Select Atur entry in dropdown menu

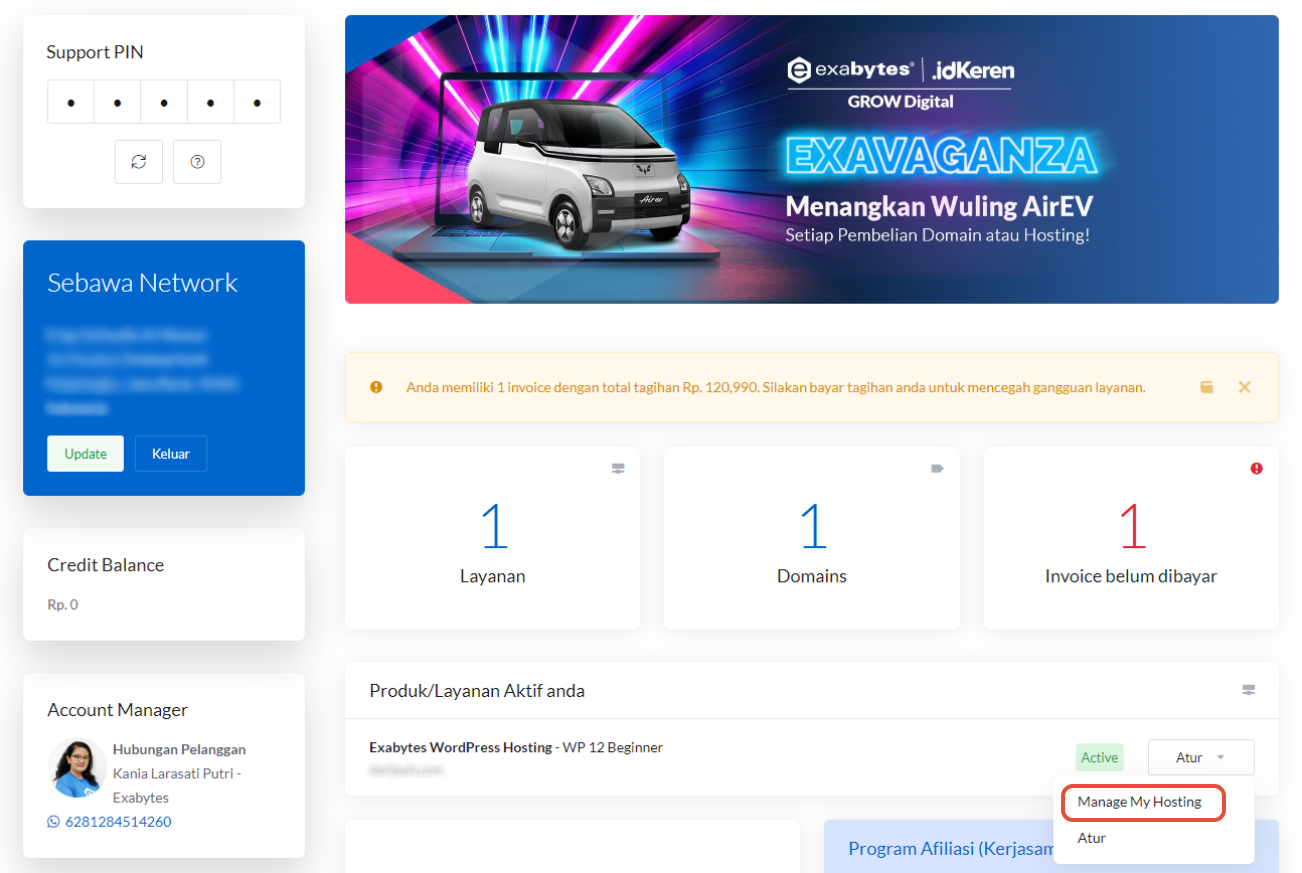(1092, 838)
